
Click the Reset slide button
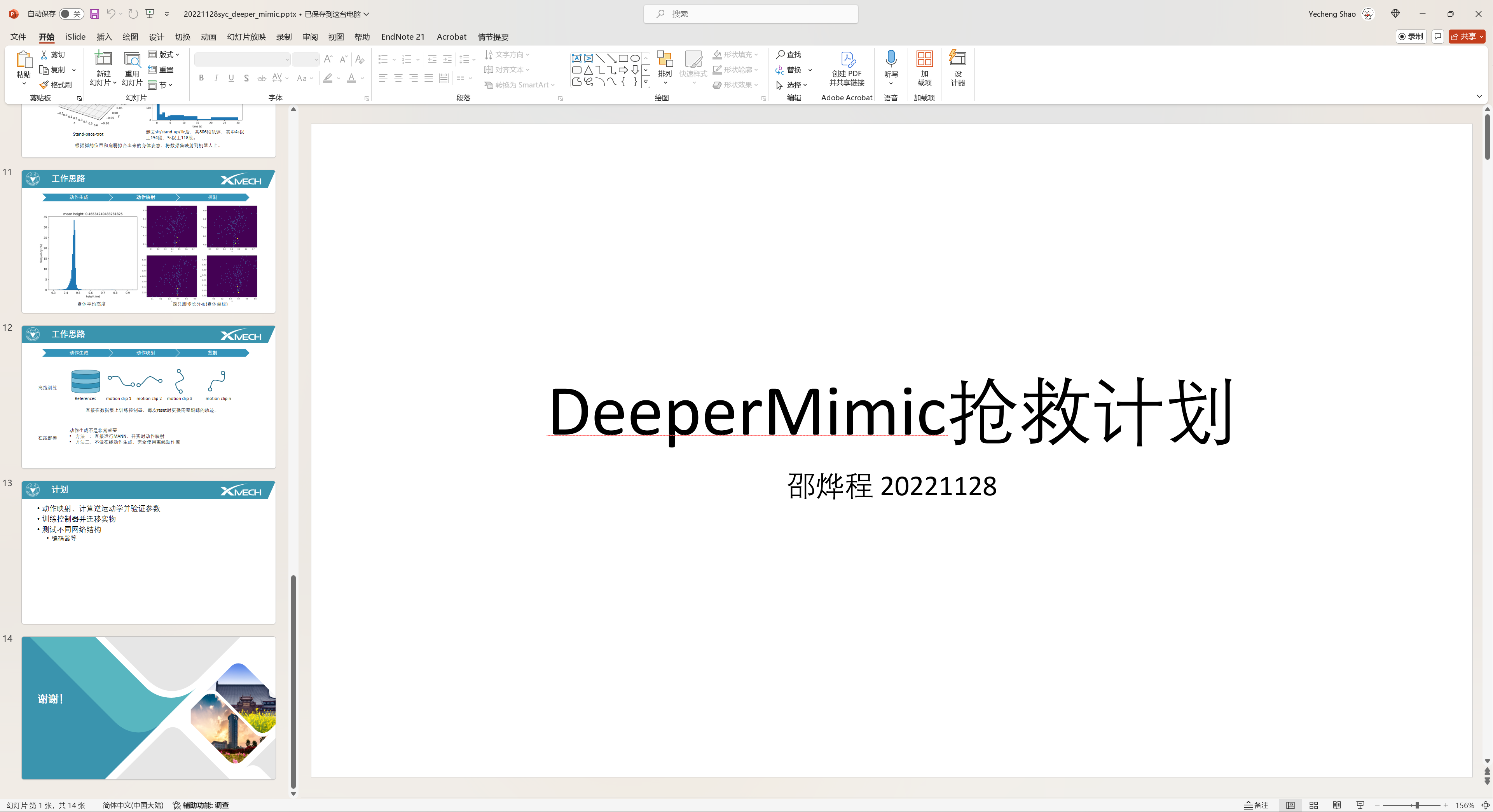tap(161, 70)
